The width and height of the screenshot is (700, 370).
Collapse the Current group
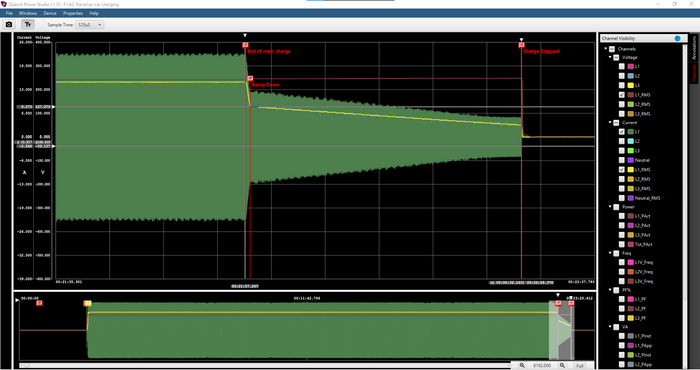[610, 122]
